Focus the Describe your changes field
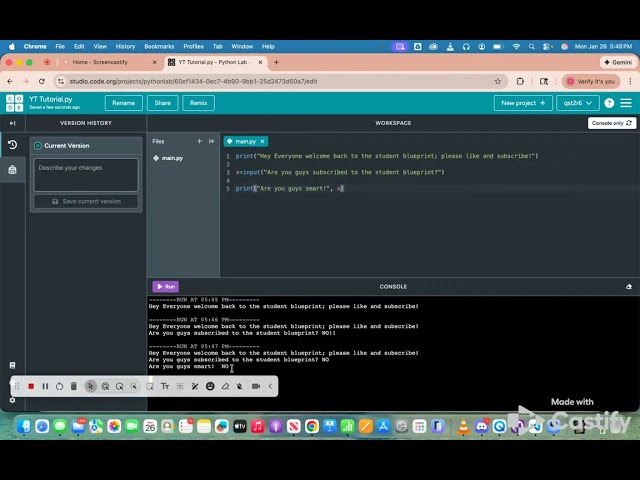This screenshot has width=640, height=480. 86,175
